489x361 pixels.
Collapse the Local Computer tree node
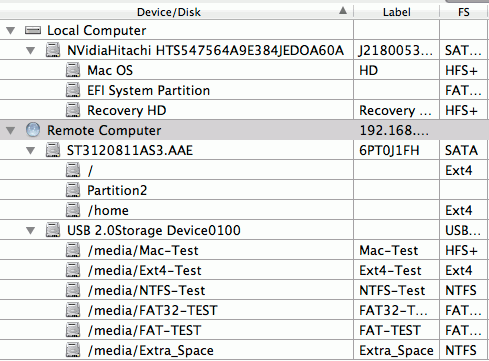coord(11,31)
